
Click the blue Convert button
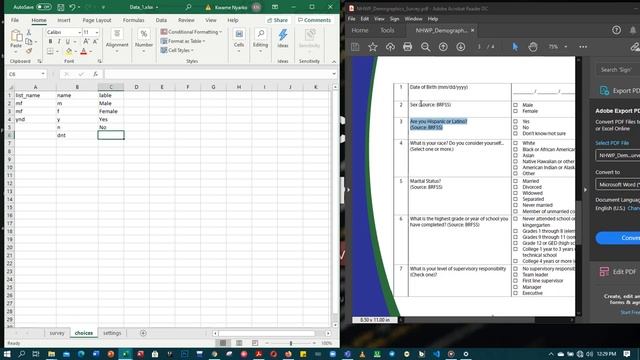(x=618, y=238)
